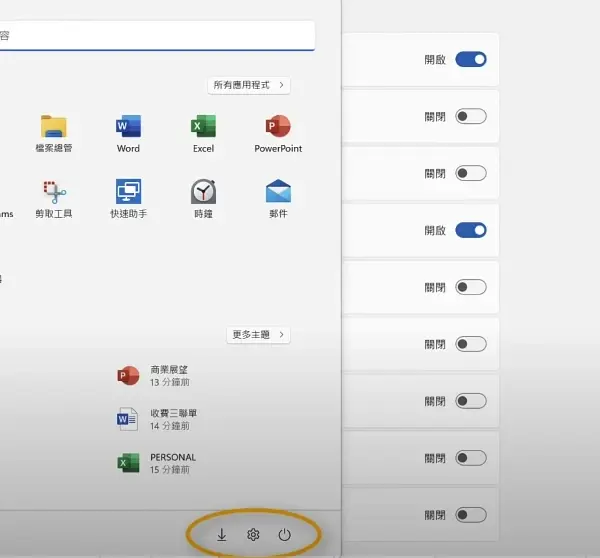Viewport: 600px width, 558px height.
Task: Turn off the first 開啟 toggle
Action: [x=470, y=60]
